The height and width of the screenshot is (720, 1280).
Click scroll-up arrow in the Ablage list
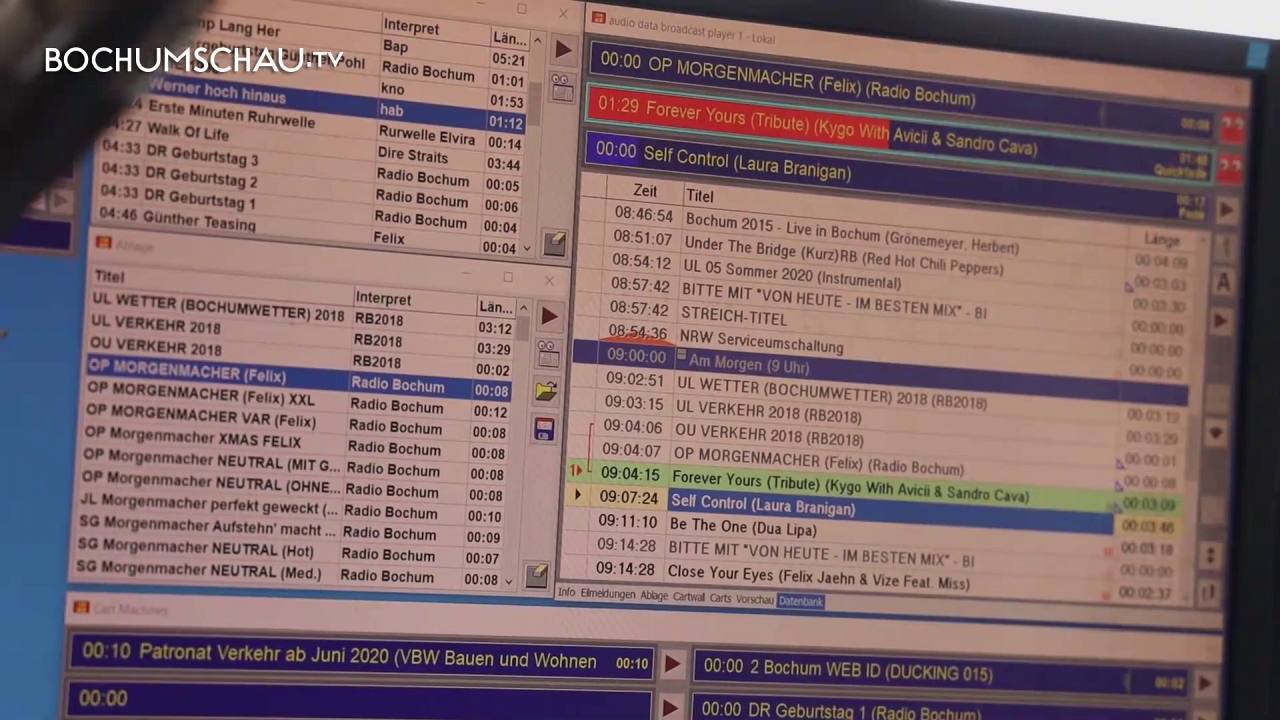[x=522, y=308]
